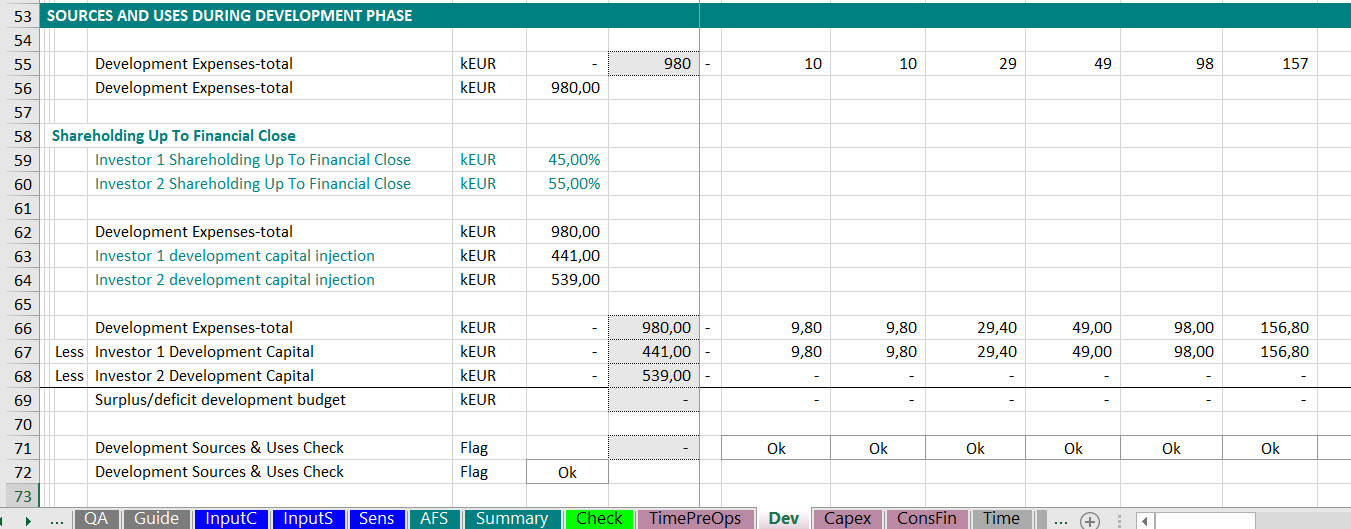Select the Time sheet tab
Viewport: 1351px width, 529px height.
point(1001,519)
